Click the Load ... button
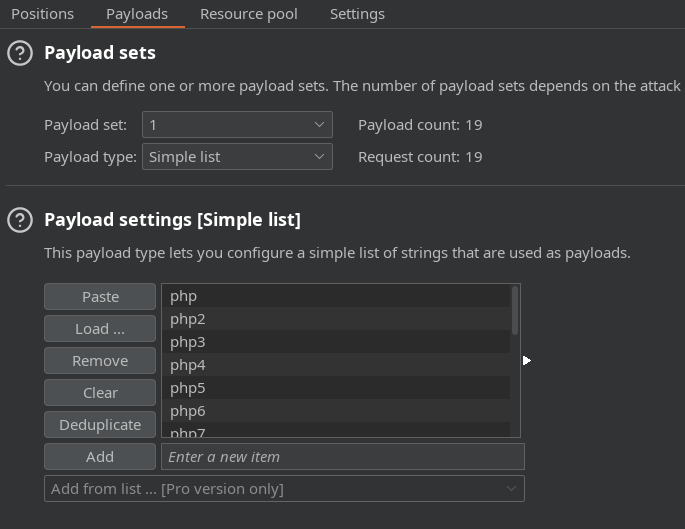The image size is (685, 529). 100,328
